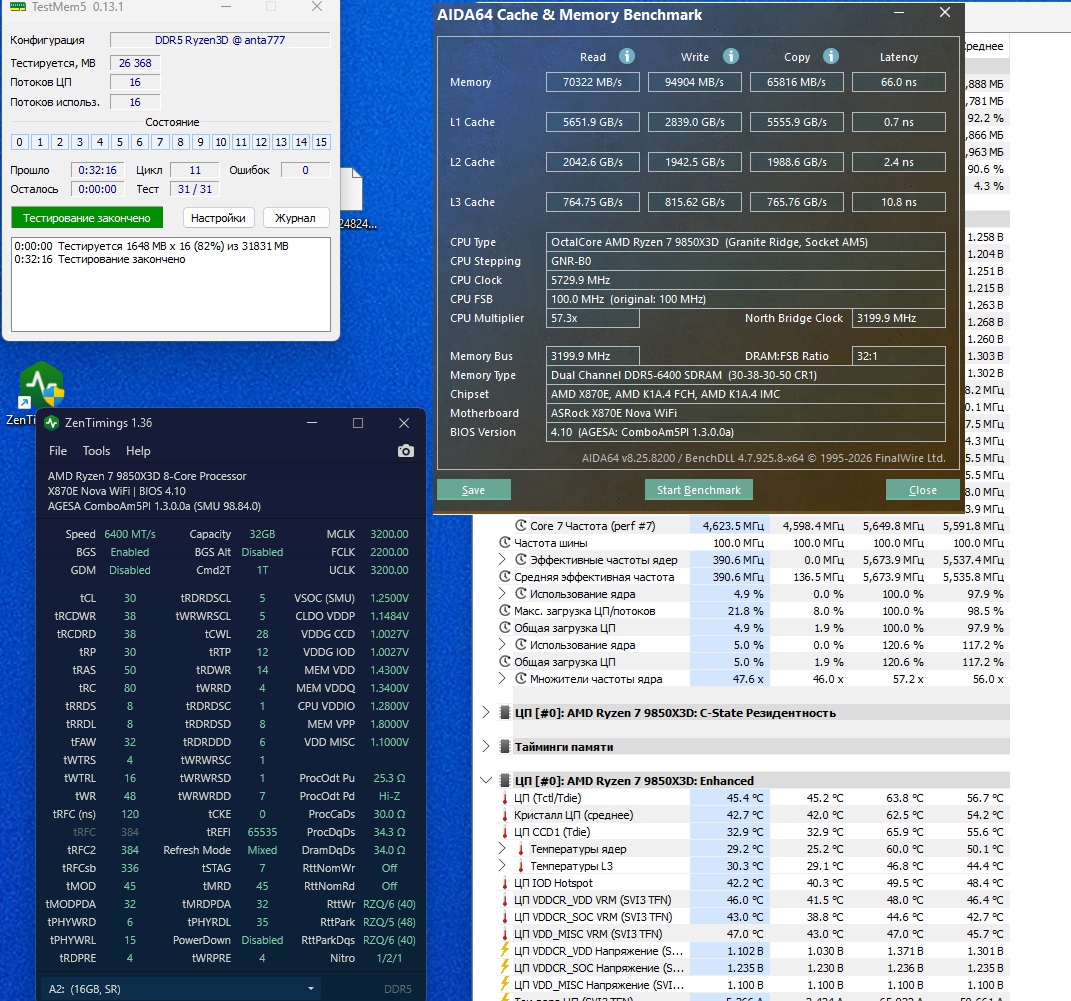
Task: Click the clock icon for Core 7 Частота
Action: click(520, 525)
